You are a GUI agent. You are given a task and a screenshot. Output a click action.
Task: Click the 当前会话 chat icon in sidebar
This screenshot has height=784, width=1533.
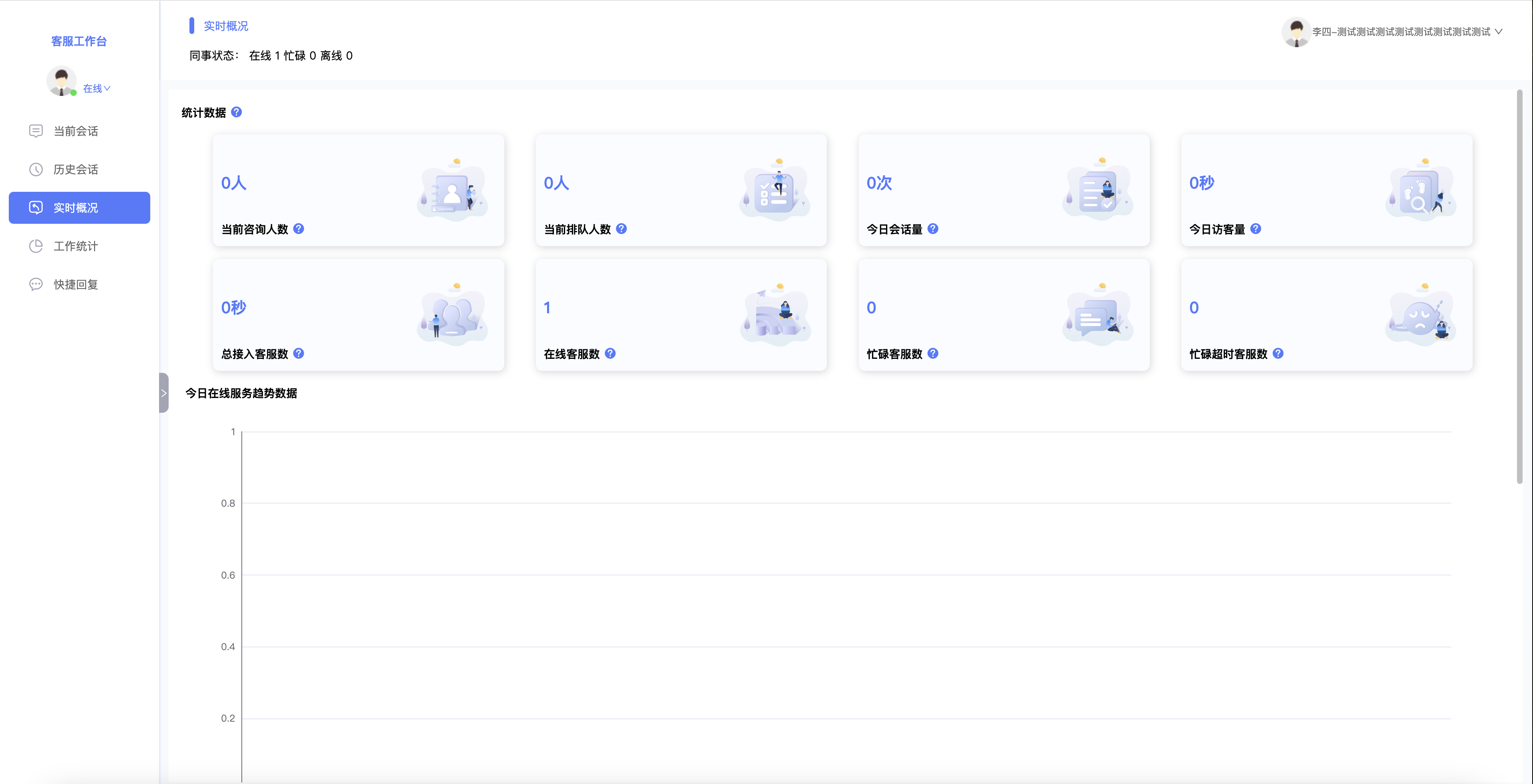pos(36,131)
